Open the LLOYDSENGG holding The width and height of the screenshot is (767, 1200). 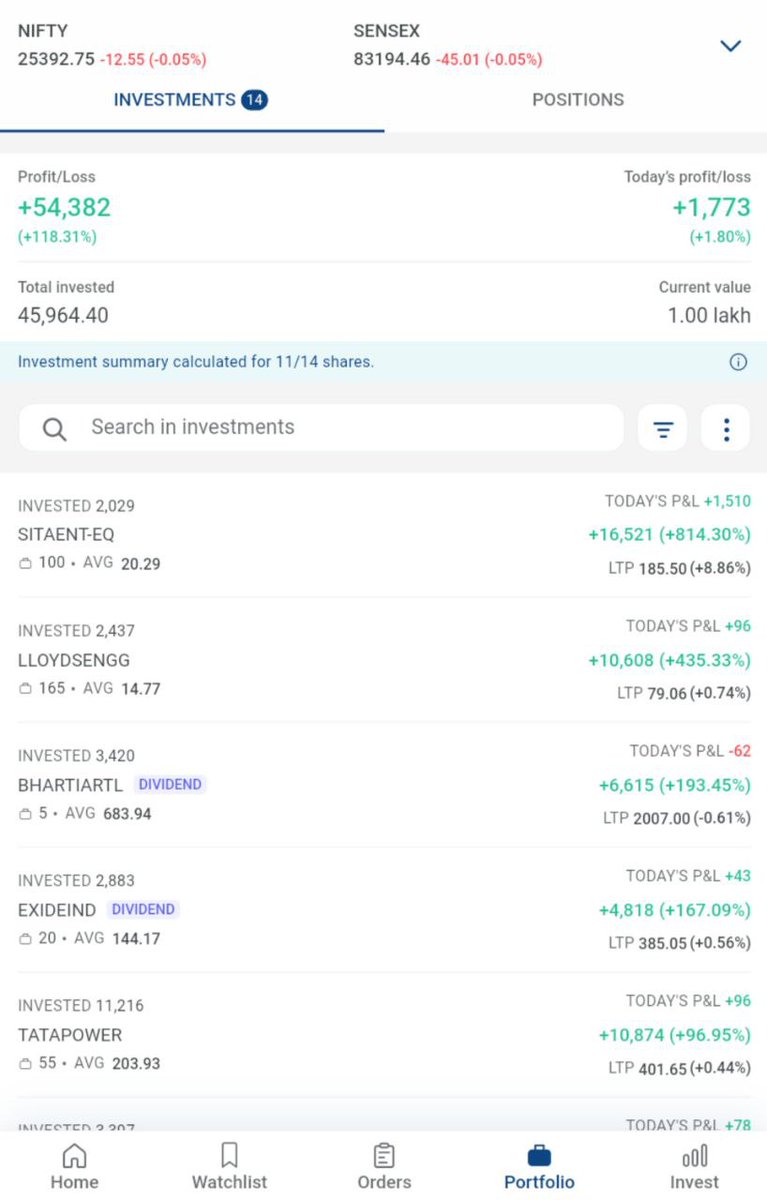click(383, 660)
